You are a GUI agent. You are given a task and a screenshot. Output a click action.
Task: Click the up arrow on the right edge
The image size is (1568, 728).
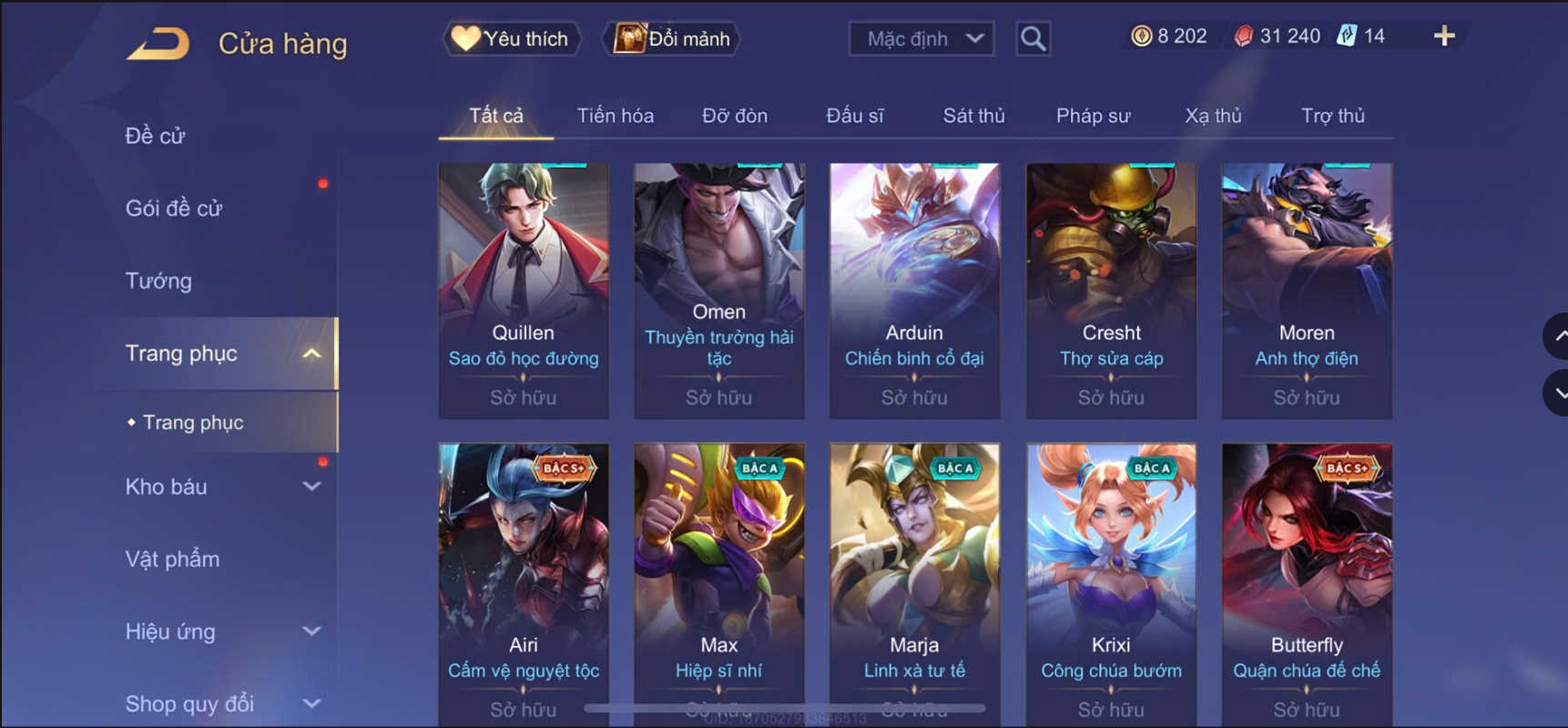[1556, 335]
